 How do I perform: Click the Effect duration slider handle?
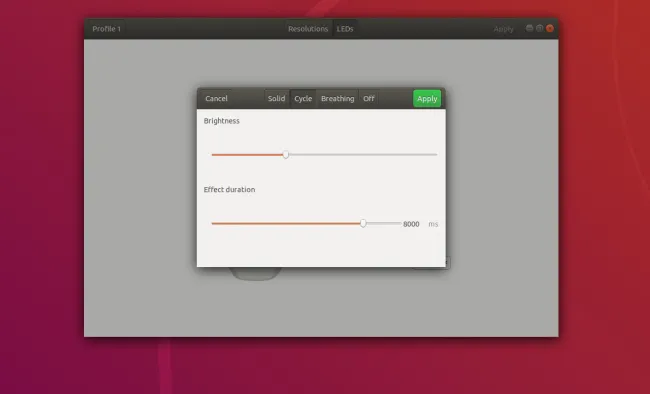tap(363, 224)
